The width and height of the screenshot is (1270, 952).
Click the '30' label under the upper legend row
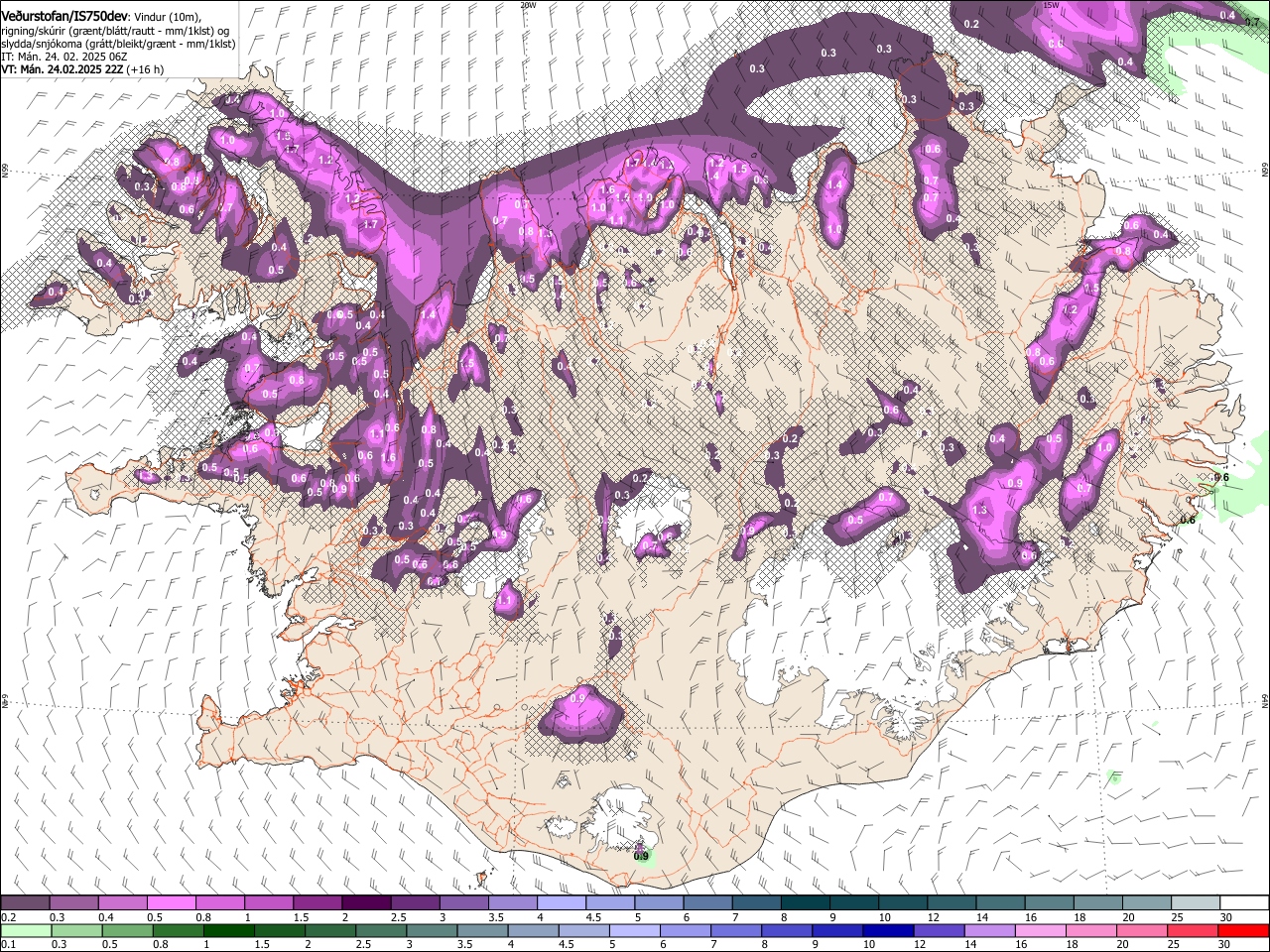pyautogui.click(x=1225, y=917)
